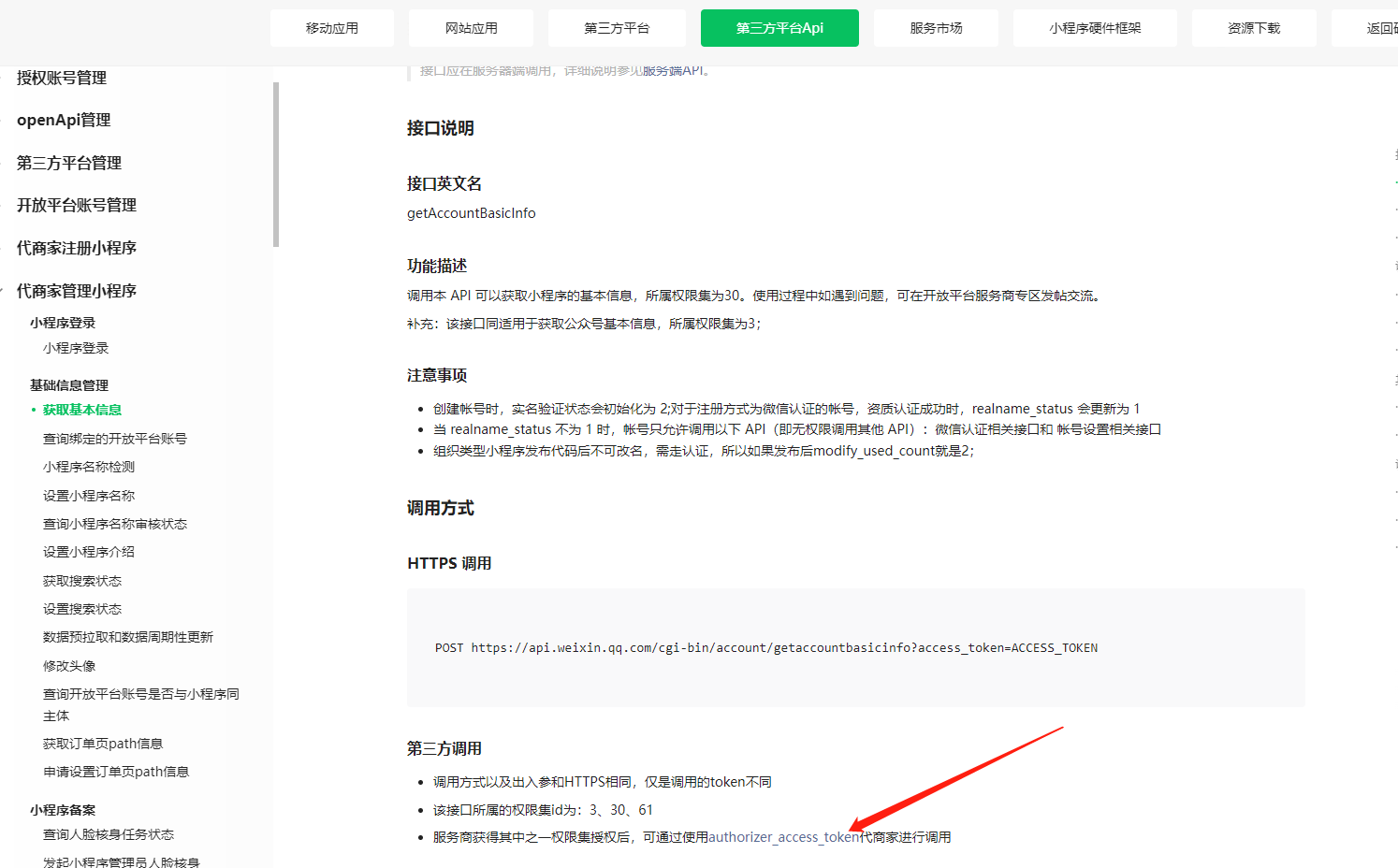Click the authorizer_access_token link

(783, 837)
